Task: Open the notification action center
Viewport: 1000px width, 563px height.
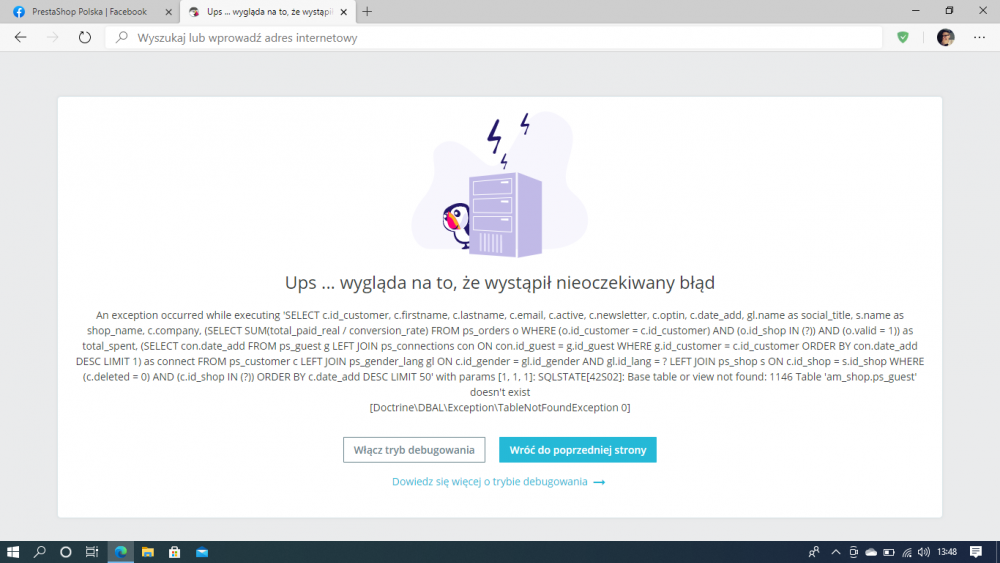Action: [976, 552]
